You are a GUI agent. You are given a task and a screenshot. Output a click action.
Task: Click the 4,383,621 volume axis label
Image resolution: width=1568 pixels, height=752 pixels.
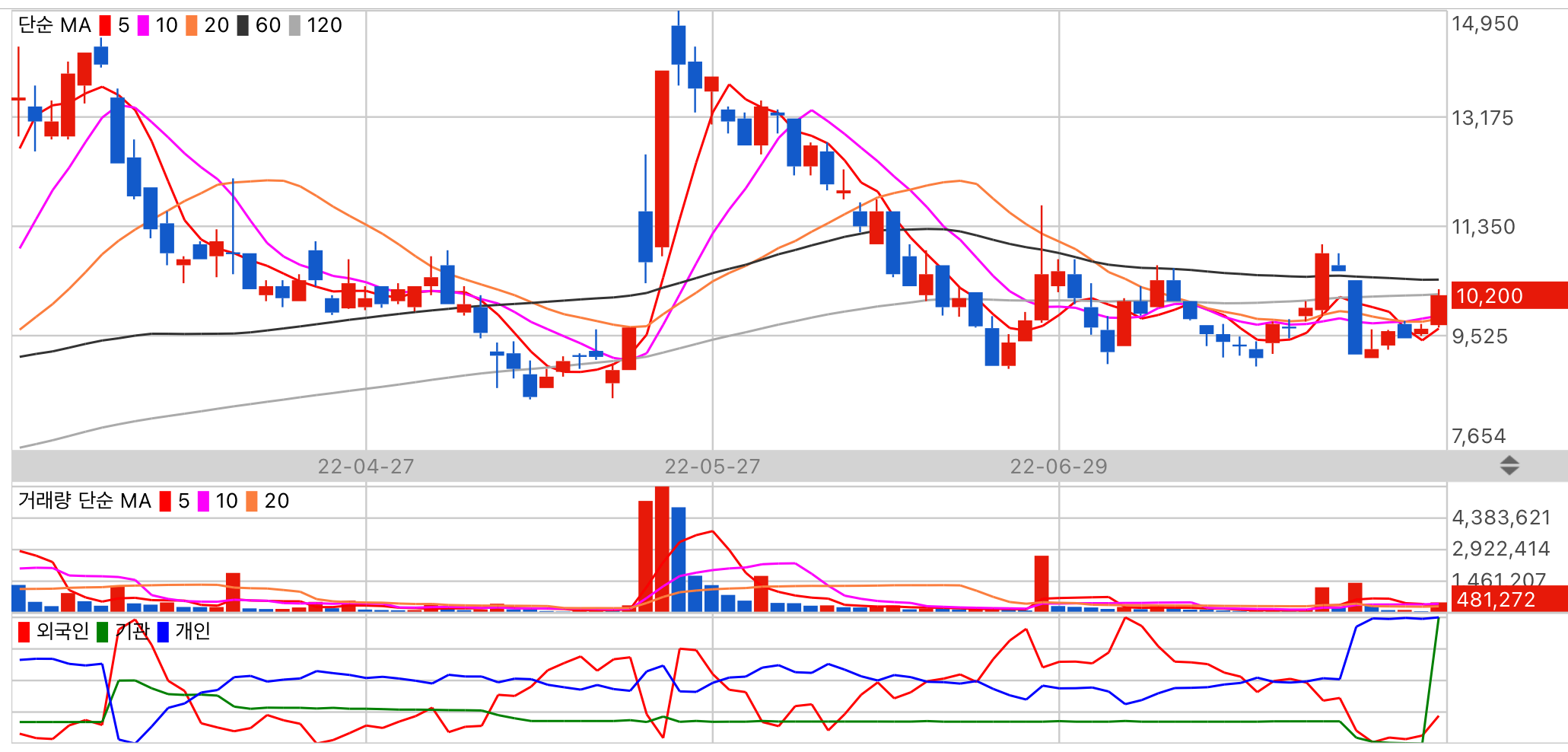pyautogui.click(x=1501, y=518)
